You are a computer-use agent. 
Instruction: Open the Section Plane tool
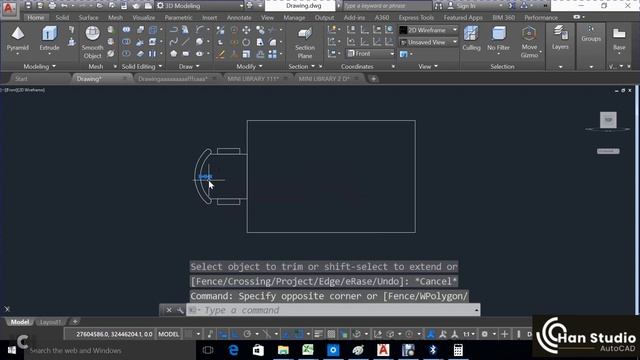point(304,42)
